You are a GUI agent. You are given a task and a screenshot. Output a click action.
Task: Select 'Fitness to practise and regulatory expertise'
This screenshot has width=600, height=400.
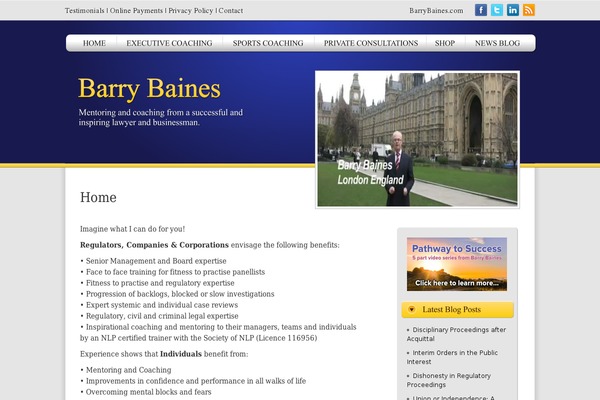[x=157, y=283]
